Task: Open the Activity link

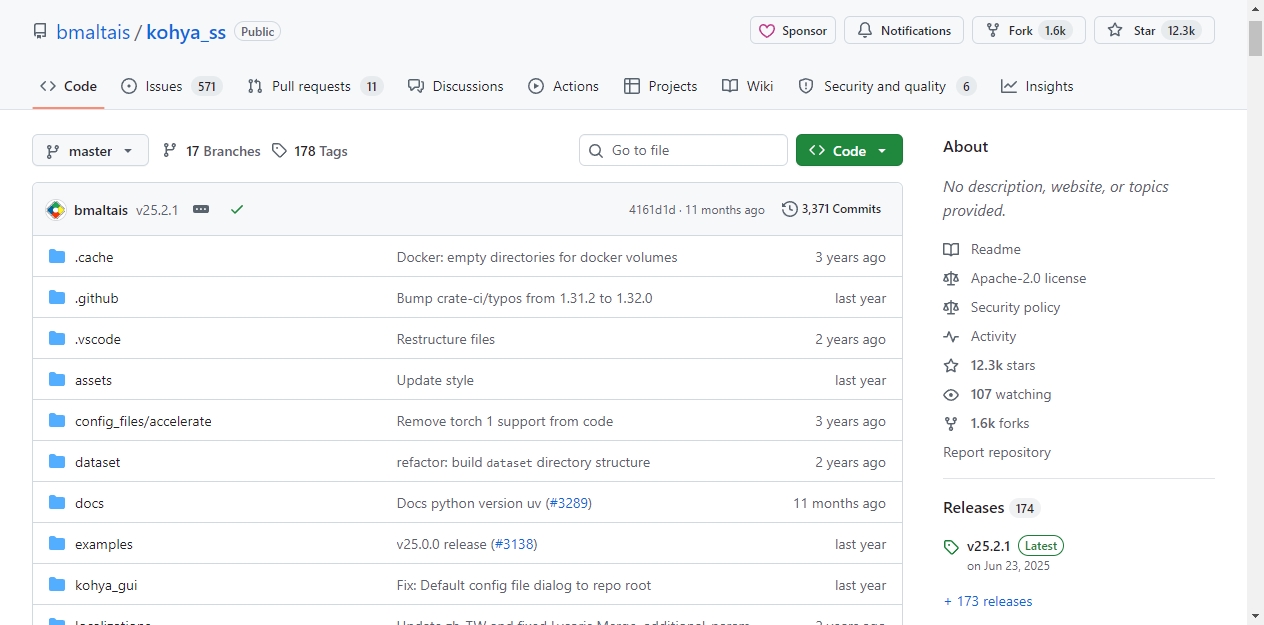Action: (980, 336)
